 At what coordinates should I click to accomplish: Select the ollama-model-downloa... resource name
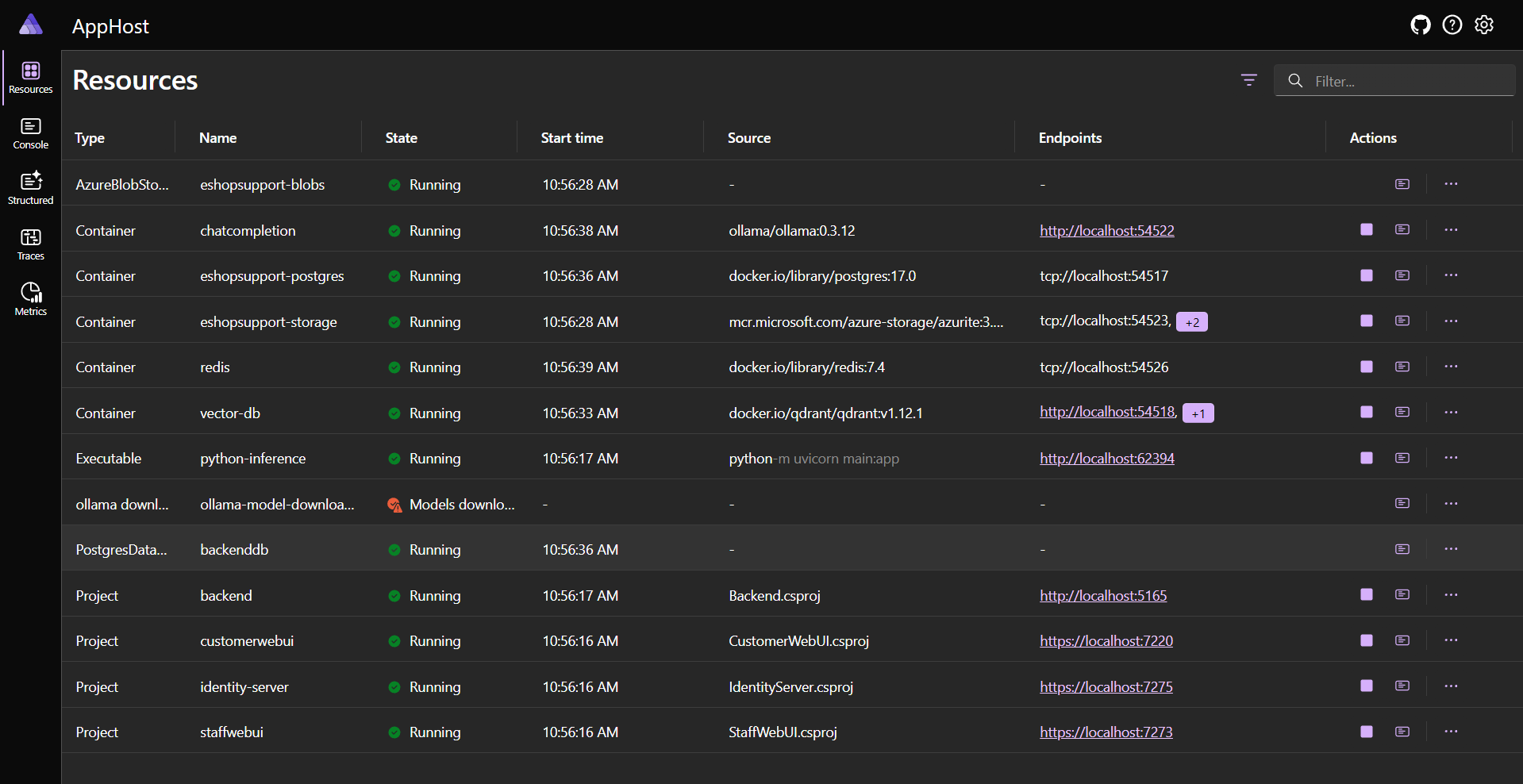click(277, 505)
